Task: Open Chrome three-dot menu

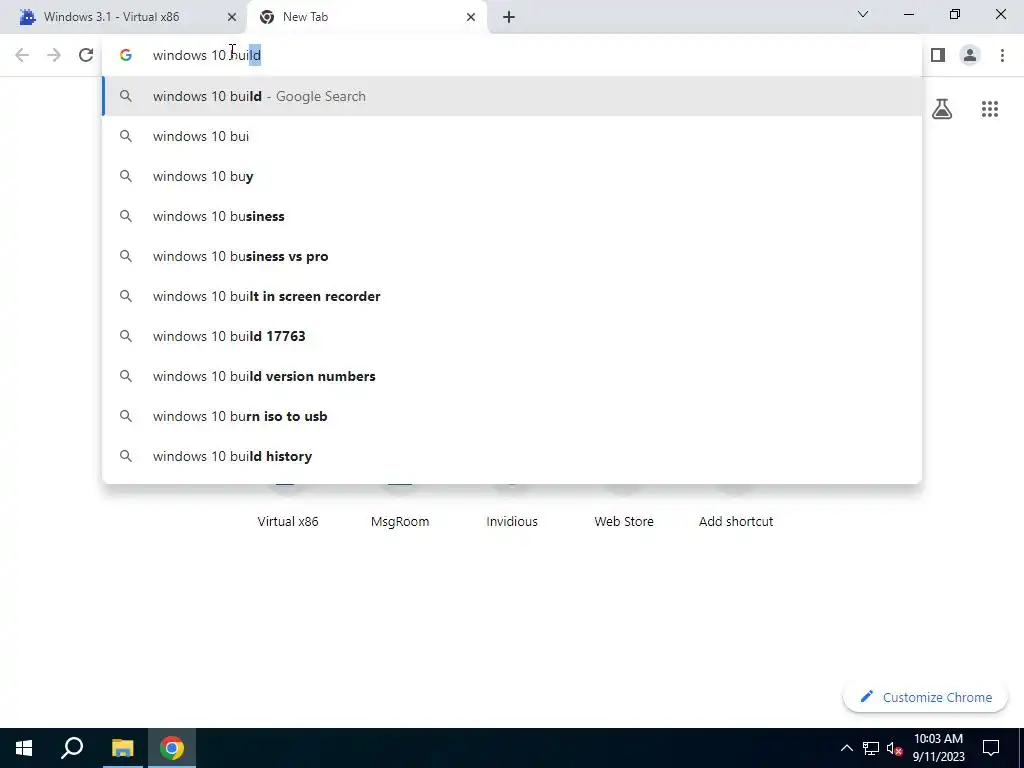Action: click(1002, 55)
